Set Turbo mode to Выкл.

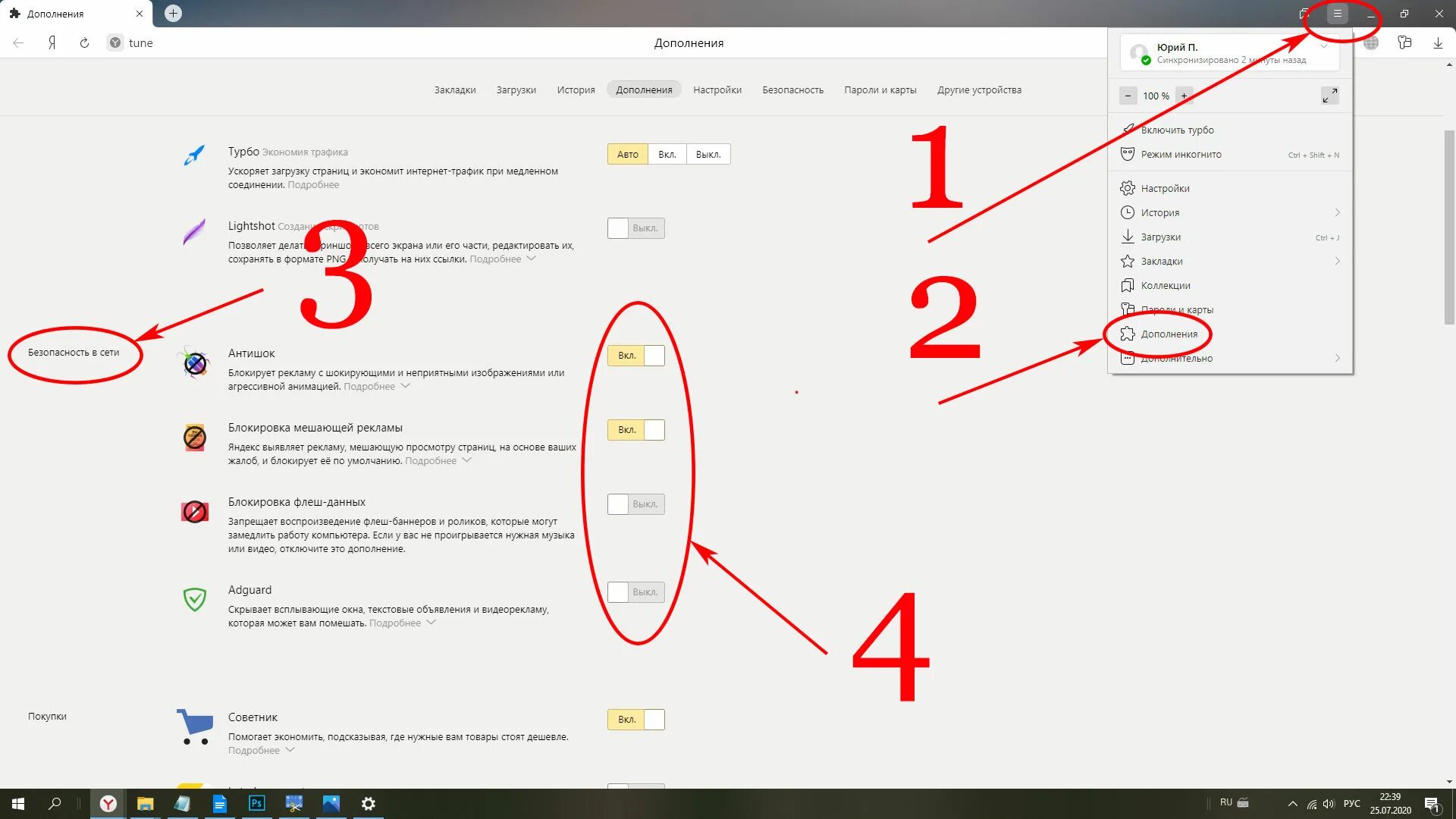pos(708,155)
